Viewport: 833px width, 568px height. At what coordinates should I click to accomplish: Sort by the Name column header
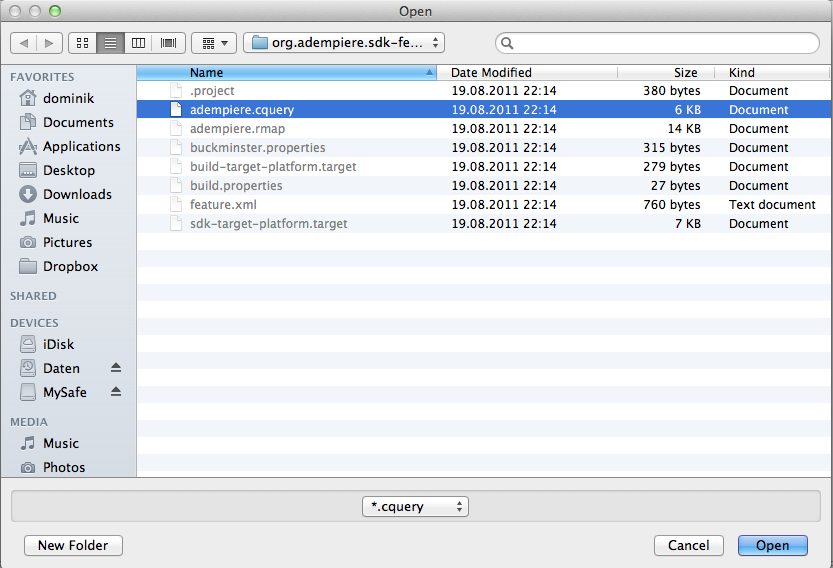point(287,73)
